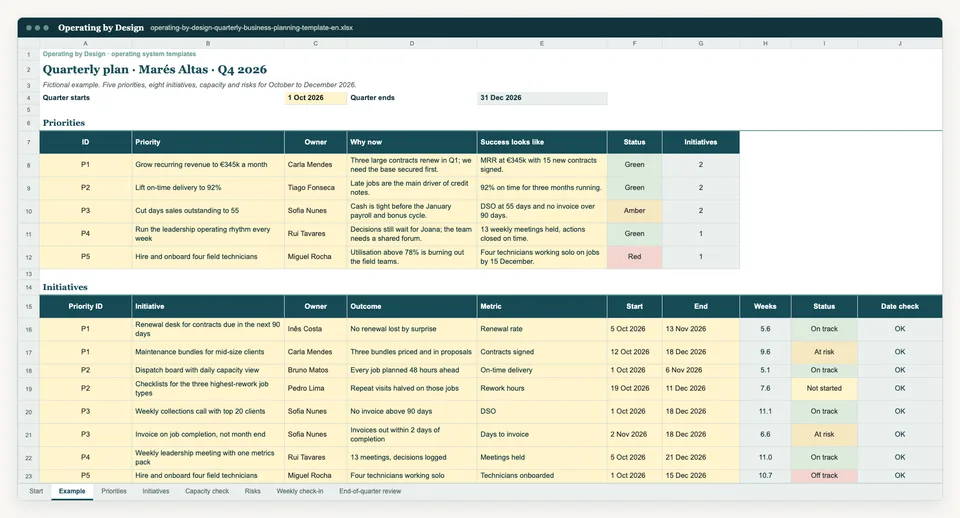Screen dimensions: 960x518
Task: Switch to the Start sheet tab
Action: pos(36,491)
